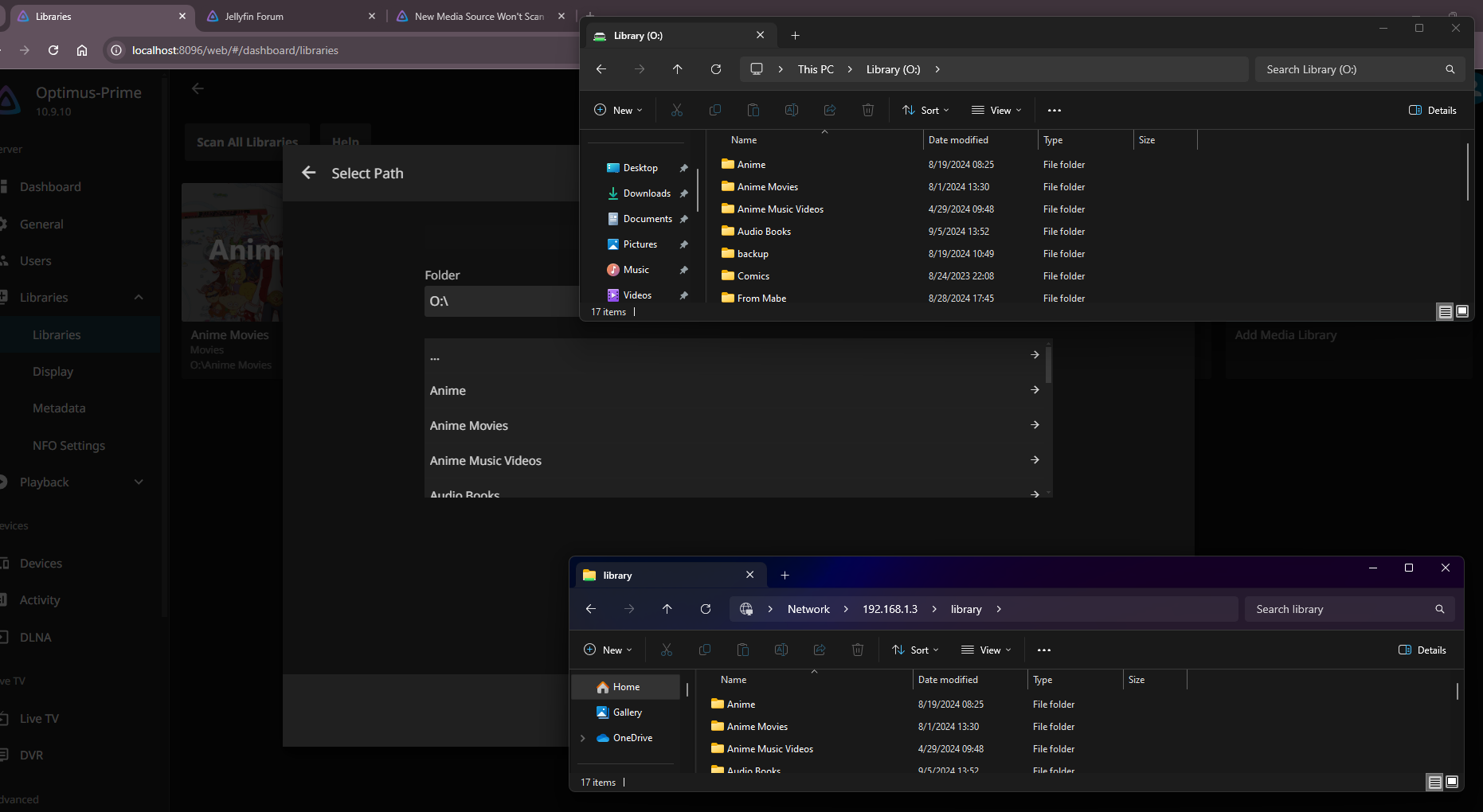Open the three-dots menu in Library (O:) toolbar
This screenshot has width=1483, height=812.
pos(1054,110)
